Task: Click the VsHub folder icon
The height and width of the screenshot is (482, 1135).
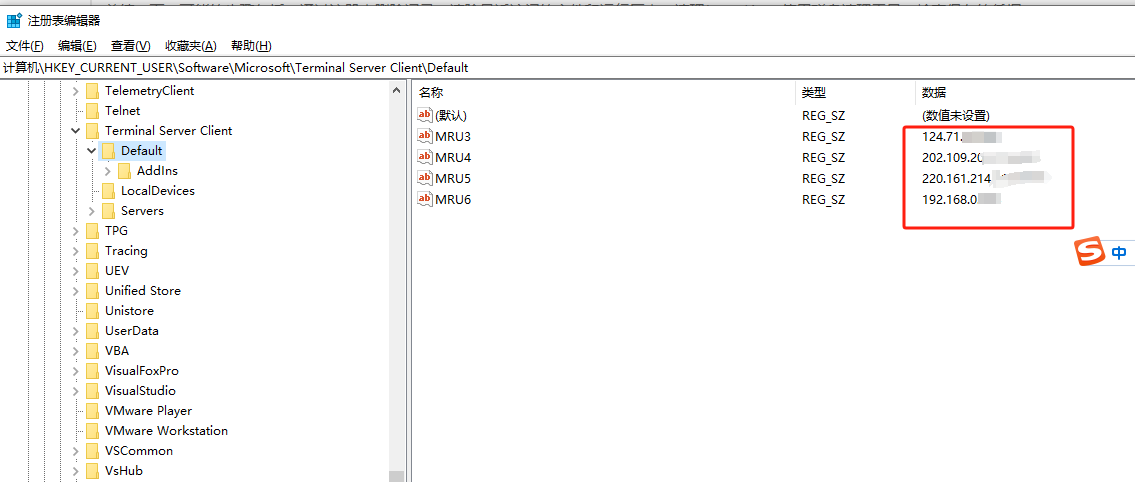Action: coord(92,471)
